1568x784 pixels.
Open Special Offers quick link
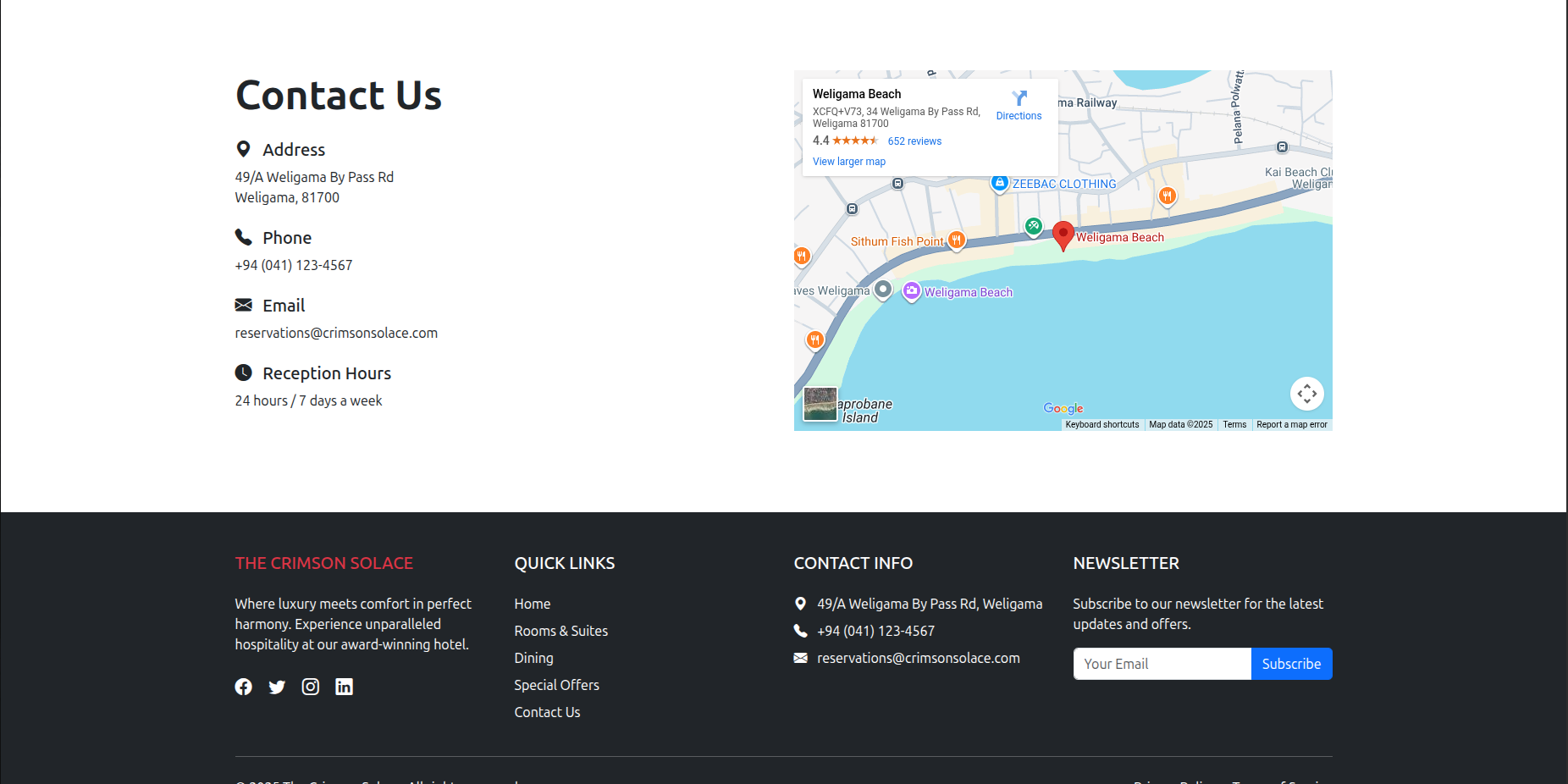[556, 685]
